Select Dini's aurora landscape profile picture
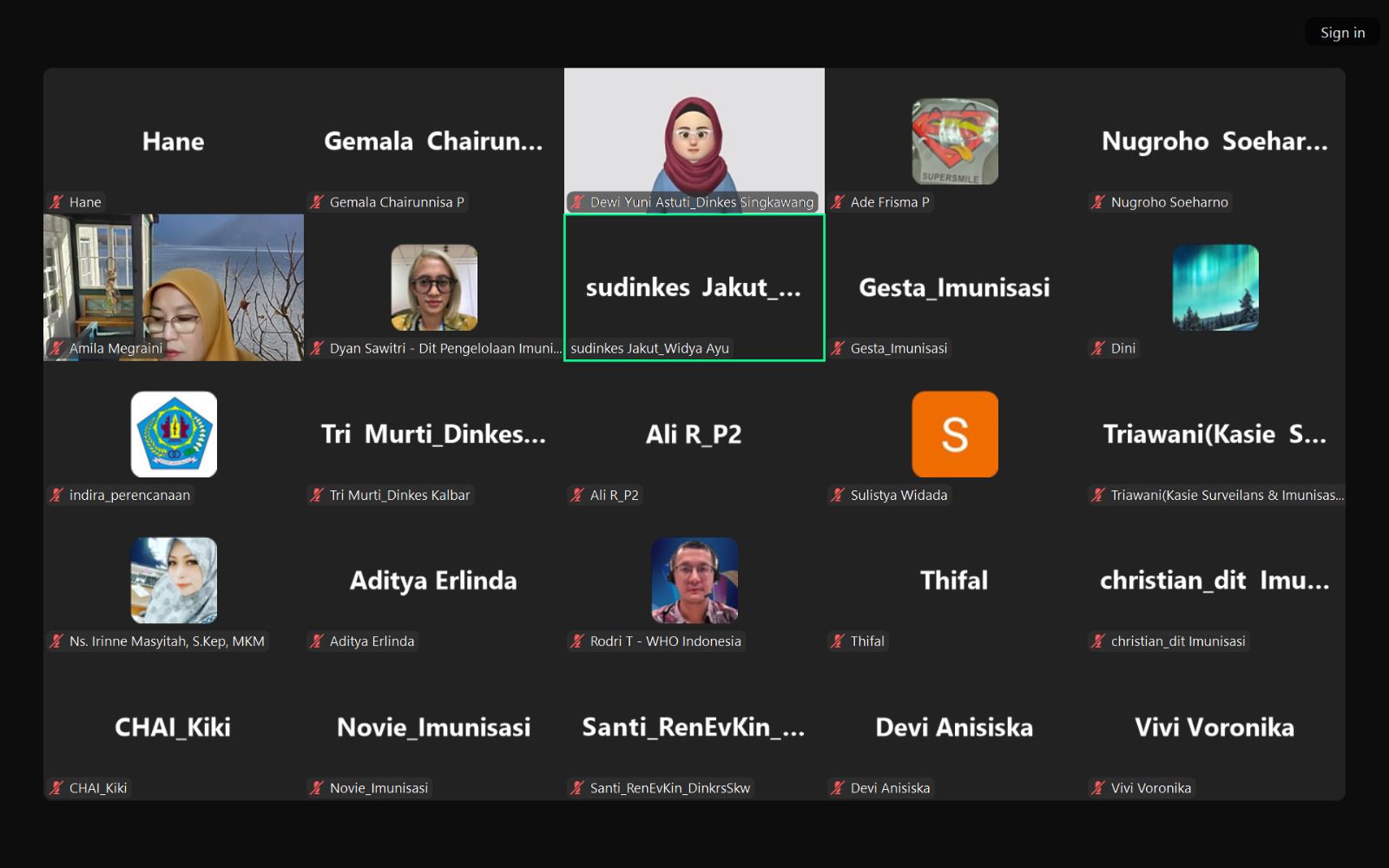Image resolution: width=1389 pixels, height=868 pixels. [x=1215, y=287]
